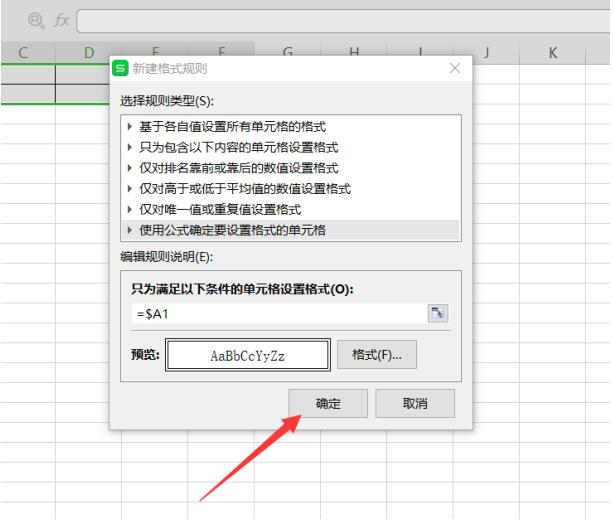The image size is (614, 521).
Task: Expand arrow for 仅对唯一值或重复值设置格式
Action: [130, 209]
